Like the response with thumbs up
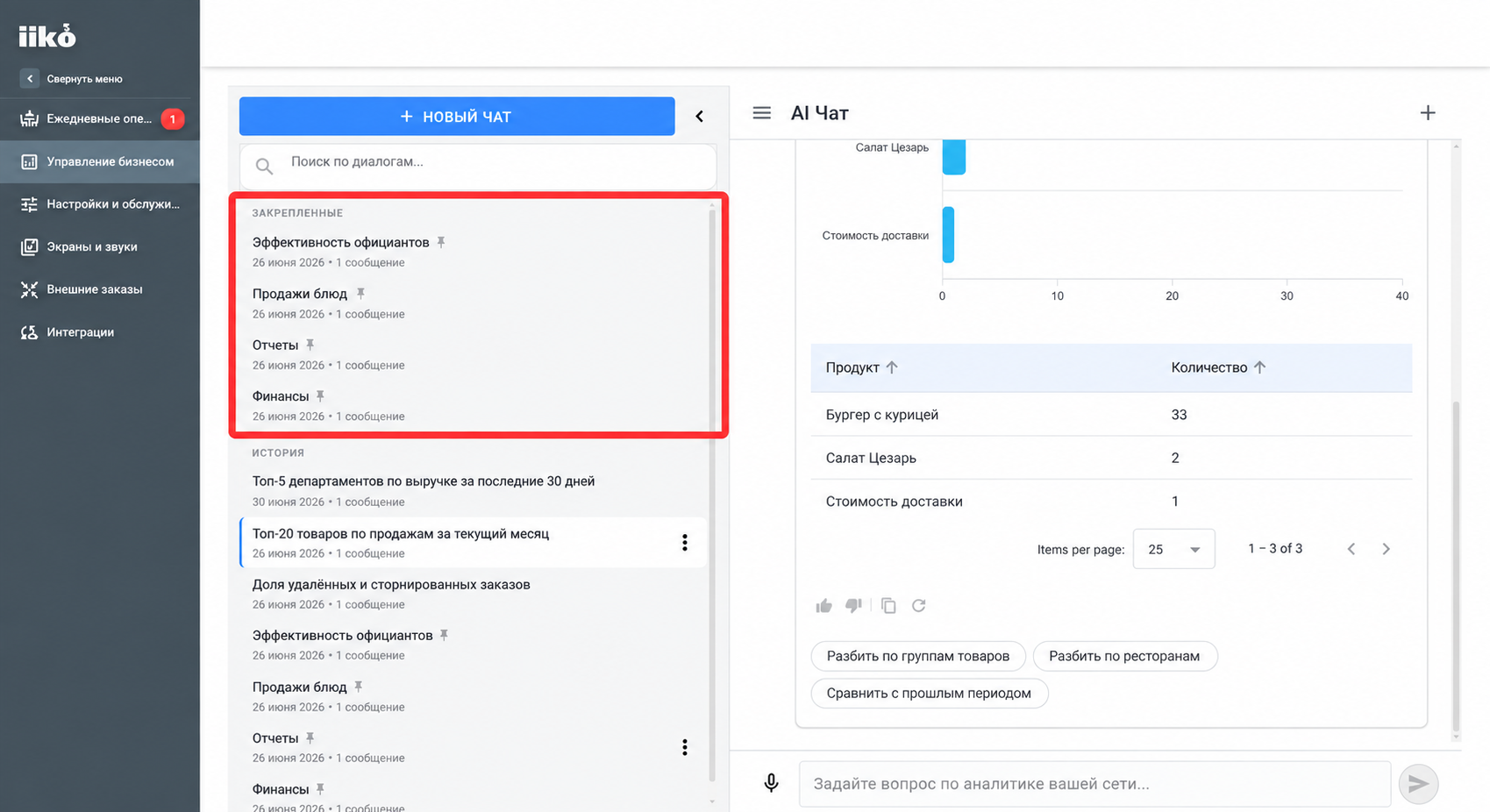Image resolution: width=1490 pixels, height=812 pixels. 823,606
